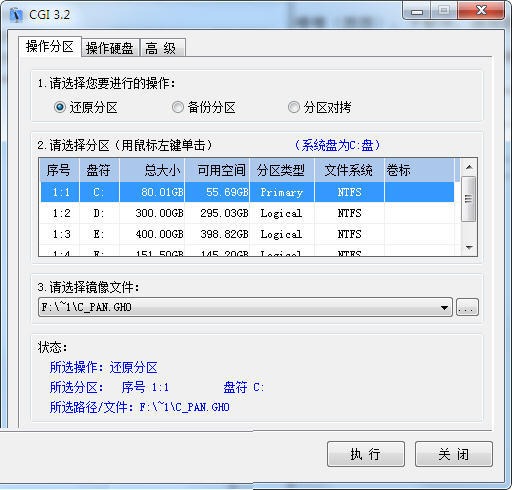The width and height of the screenshot is (512, 490).
Task: Click the D: drive letter cell
Action: coord(99,213)
